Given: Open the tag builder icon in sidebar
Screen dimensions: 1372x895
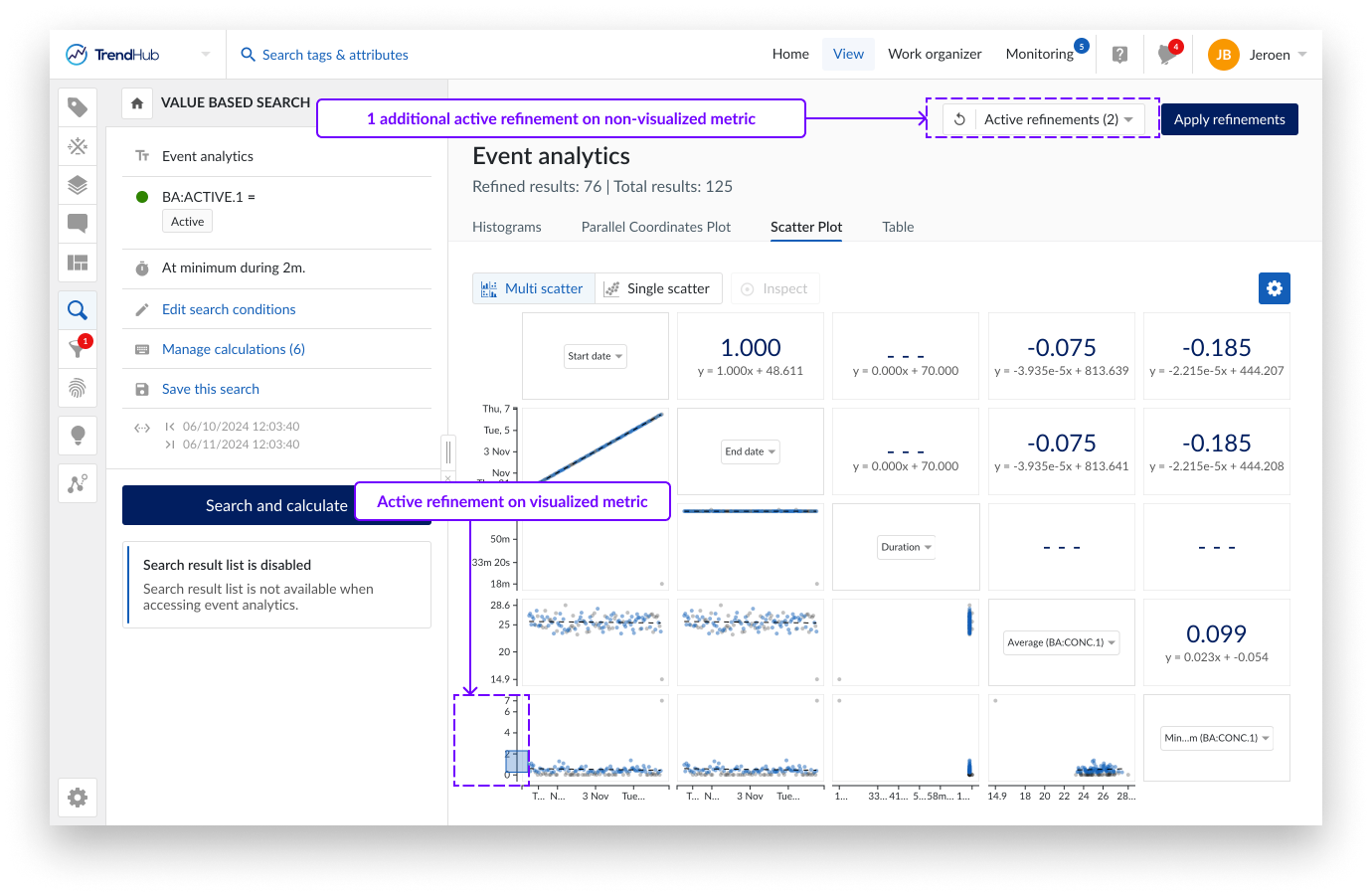Looking at the screenshot, I should point(78,107).
